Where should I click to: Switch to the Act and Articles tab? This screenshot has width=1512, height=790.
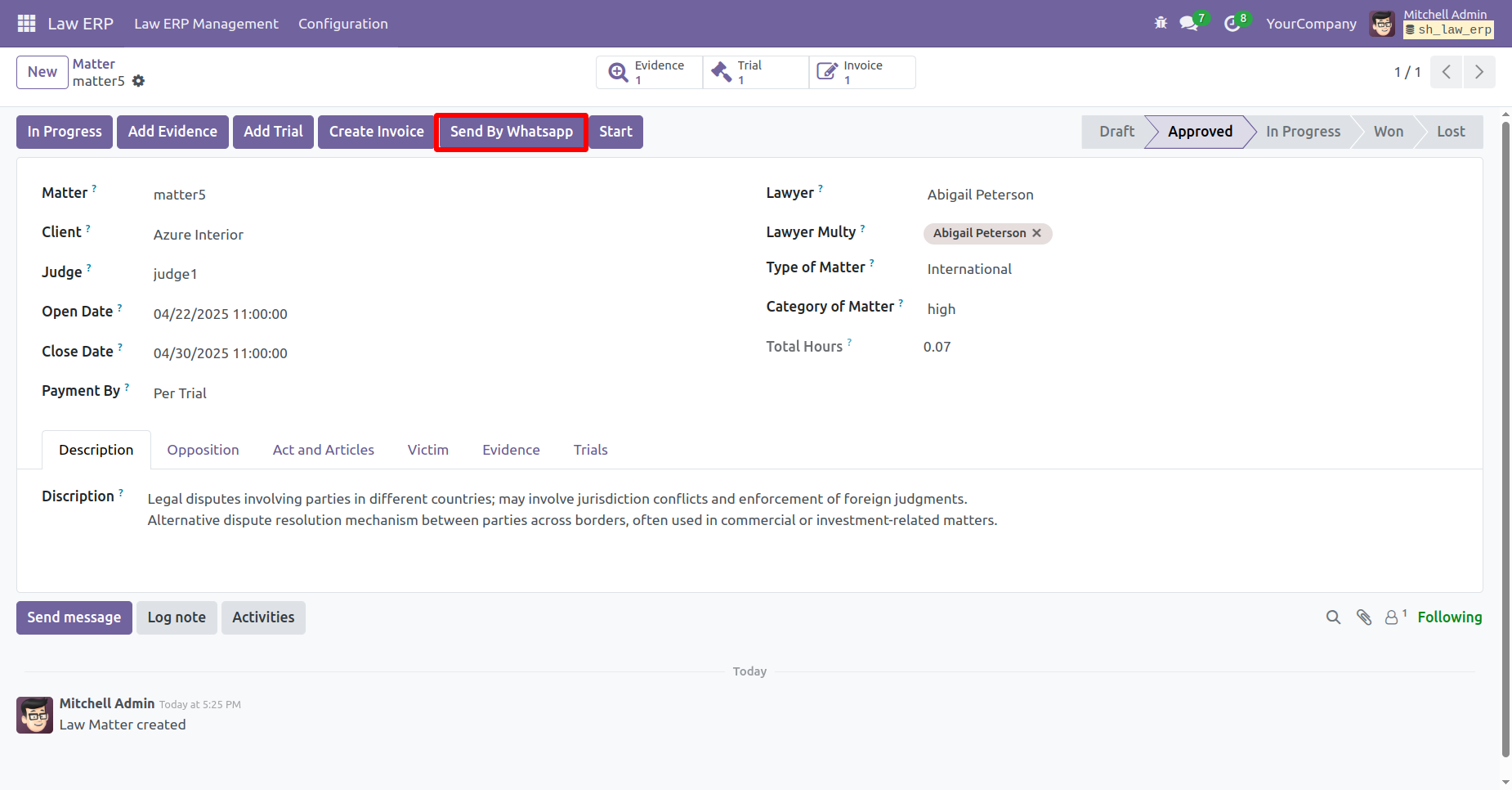(x=324, y=450)
